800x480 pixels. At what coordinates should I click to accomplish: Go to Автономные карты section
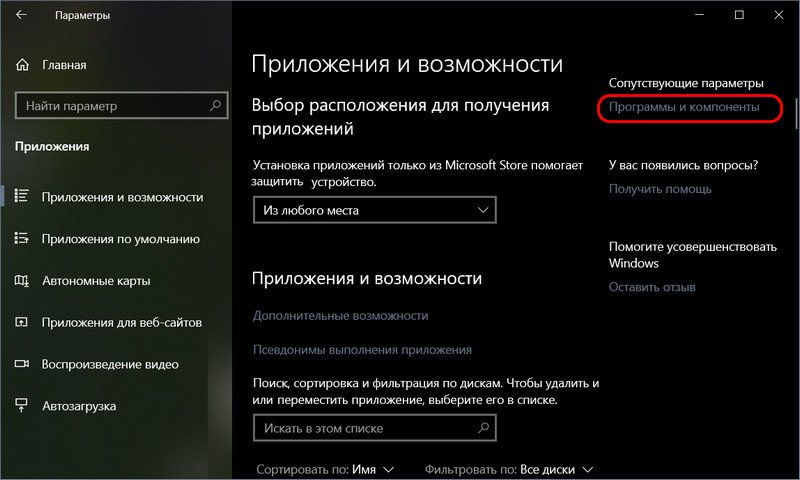point(96,281)
